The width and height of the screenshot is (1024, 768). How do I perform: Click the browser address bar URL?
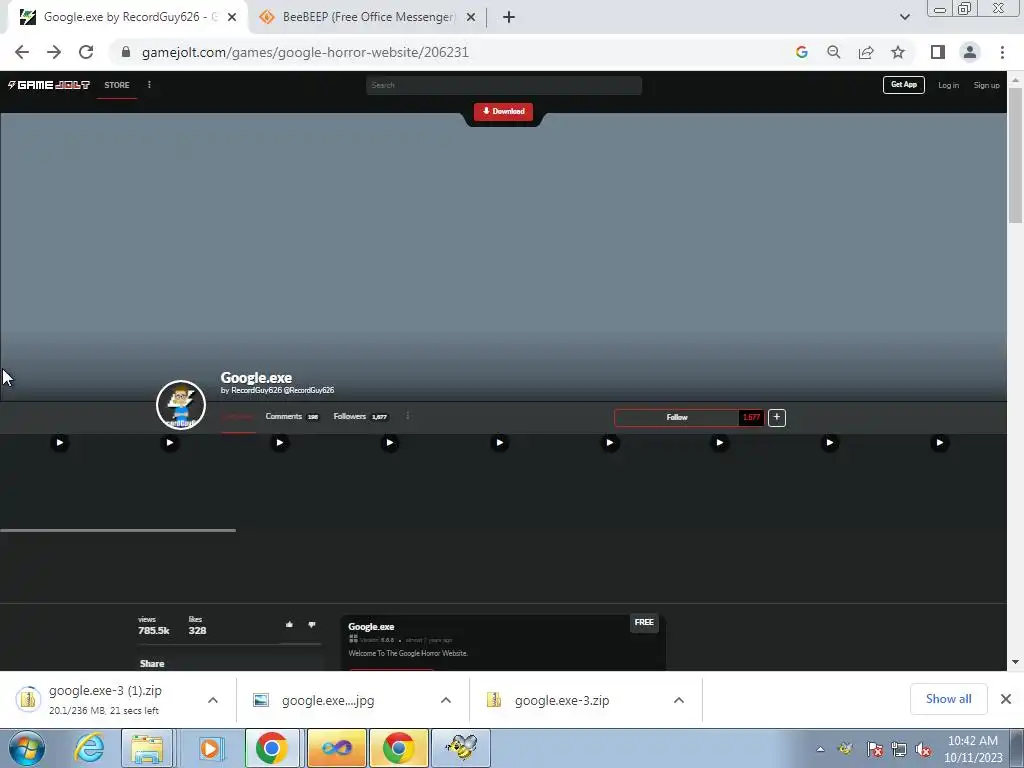[305, 52]
